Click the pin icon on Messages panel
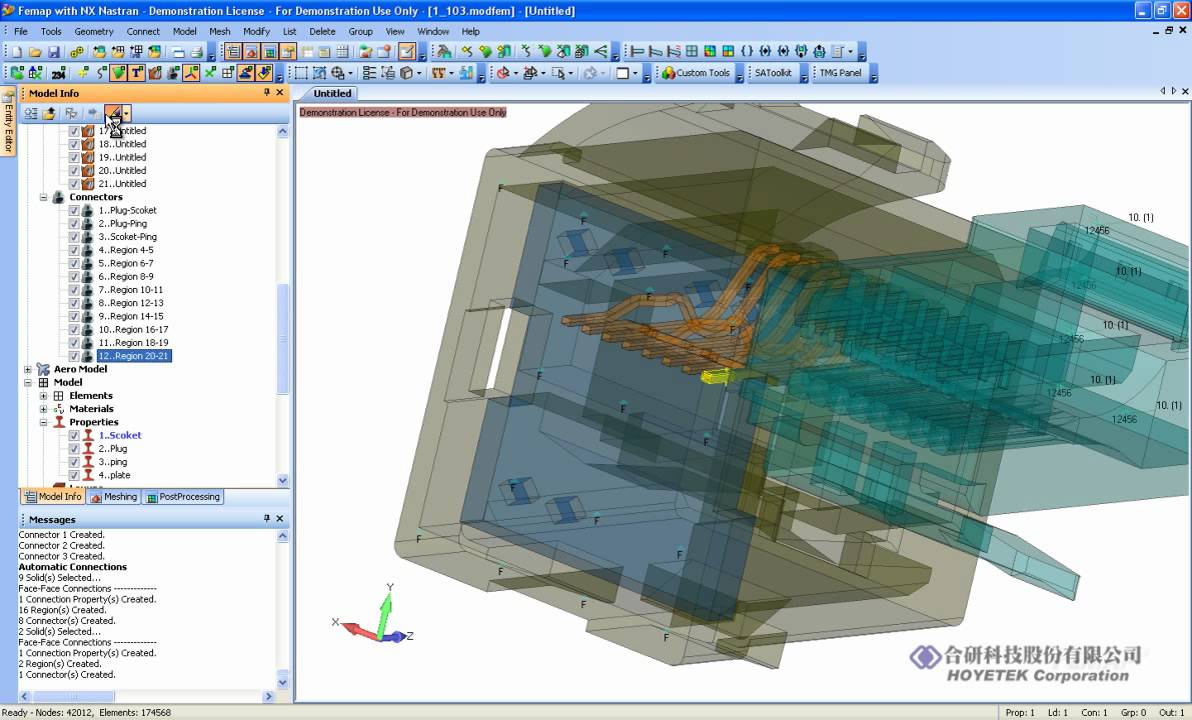1192x720 pixels. (x=267, y=519)
